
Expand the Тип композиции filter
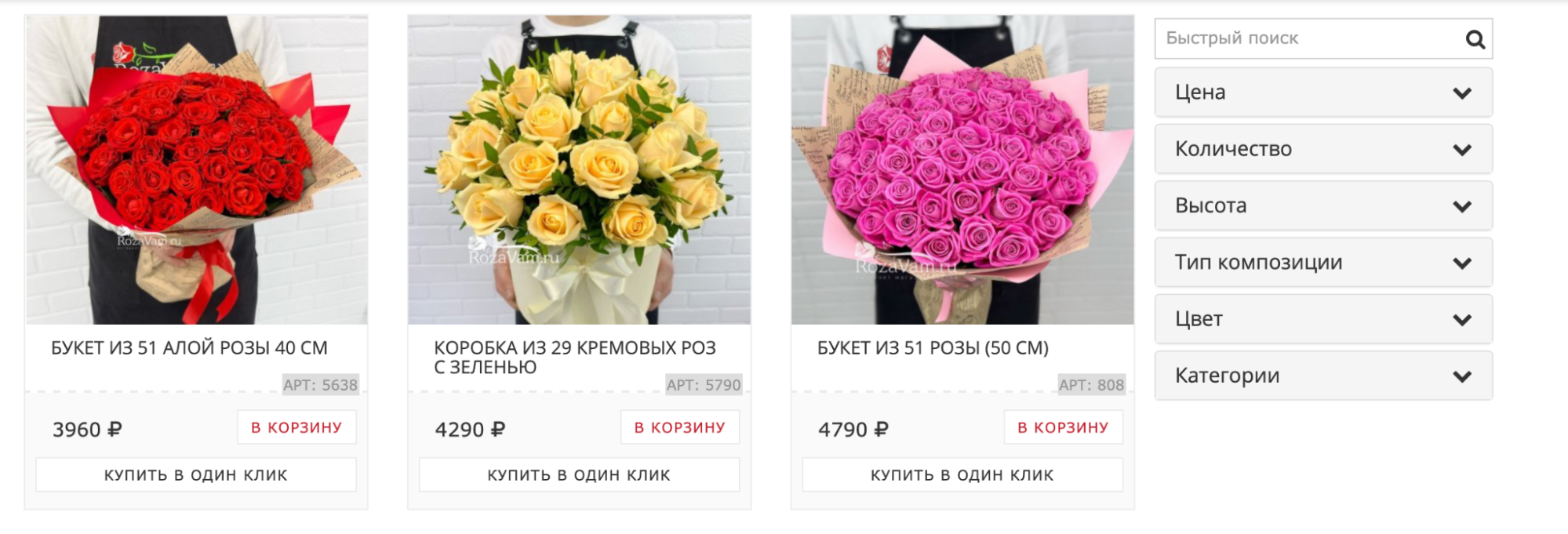[x=1323, y=262]
